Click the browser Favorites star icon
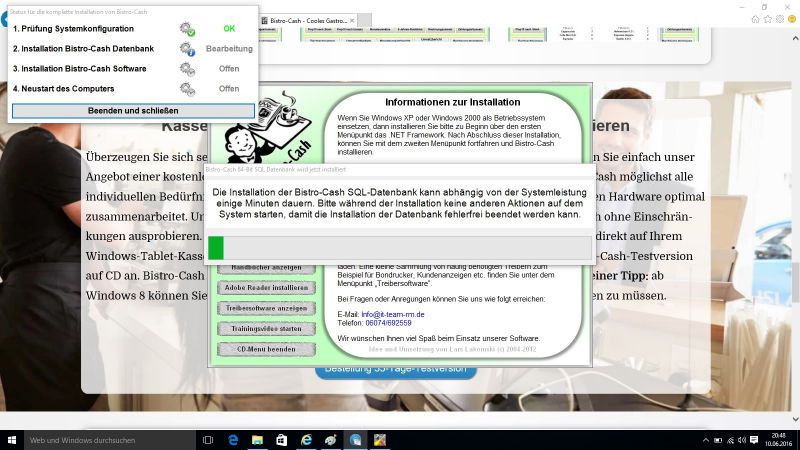800x450 pixels. click(x=768, y=19)
